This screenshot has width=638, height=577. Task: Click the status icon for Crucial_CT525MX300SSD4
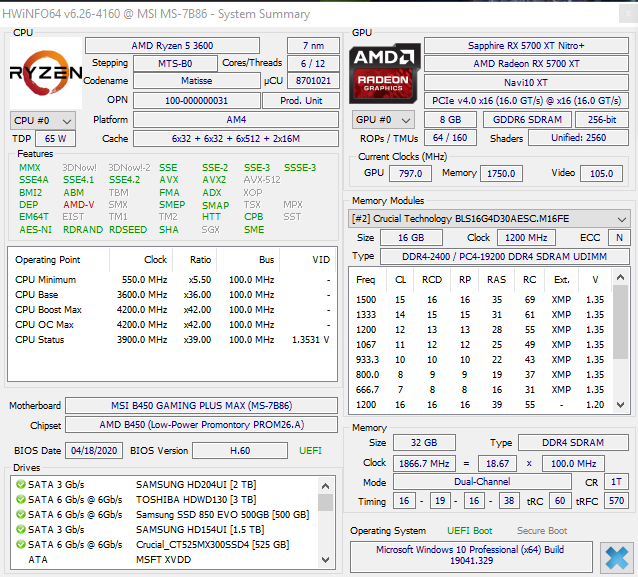click(20, 544)
